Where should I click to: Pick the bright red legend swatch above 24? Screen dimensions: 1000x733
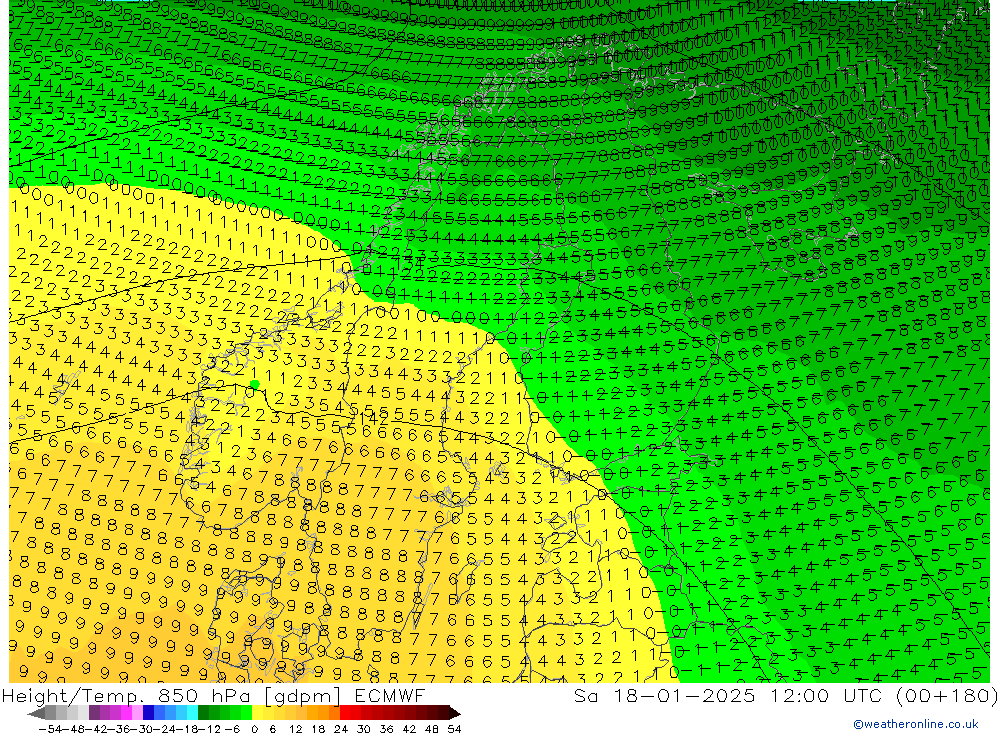[x=345, y=713]
